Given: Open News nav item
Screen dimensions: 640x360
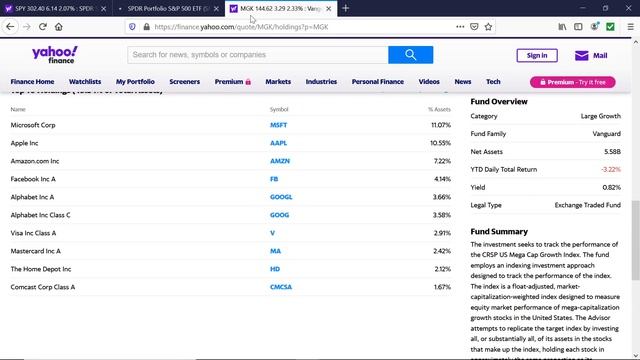Looking at the screenshot, I should [463, 82].
